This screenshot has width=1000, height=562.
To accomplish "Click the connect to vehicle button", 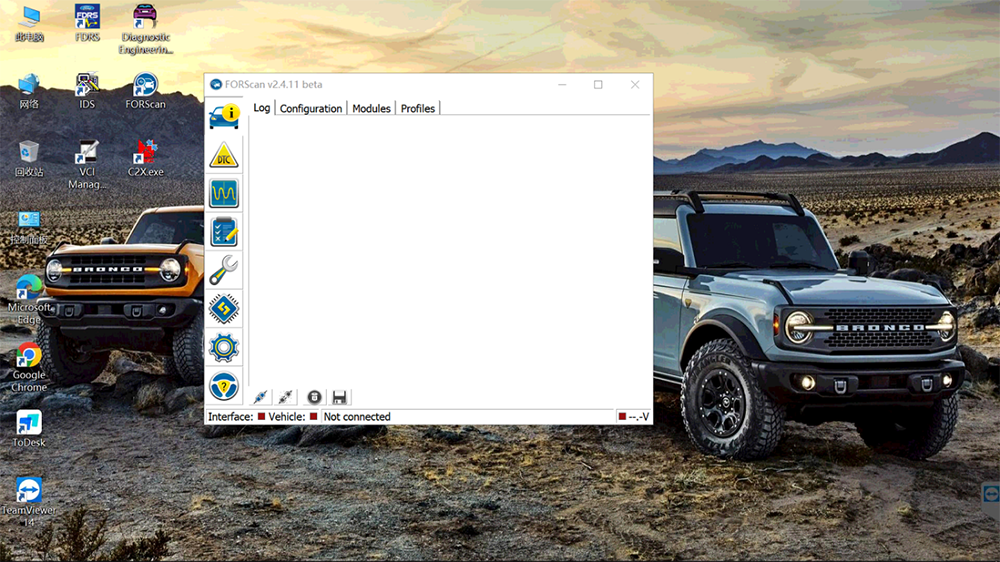I will tap(260, 397).
